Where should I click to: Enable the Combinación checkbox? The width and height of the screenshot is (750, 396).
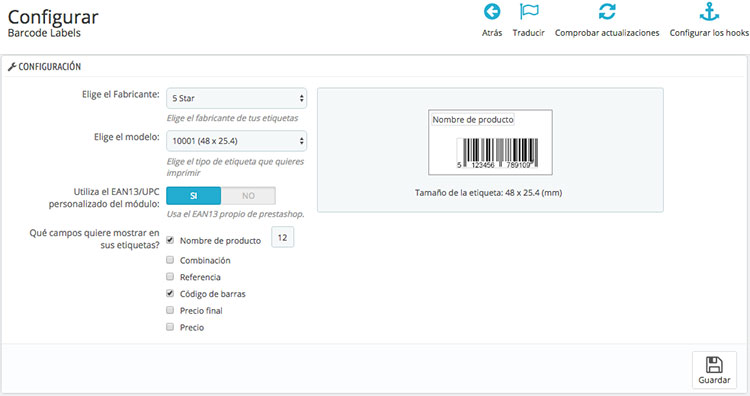(x=170, y=260)
